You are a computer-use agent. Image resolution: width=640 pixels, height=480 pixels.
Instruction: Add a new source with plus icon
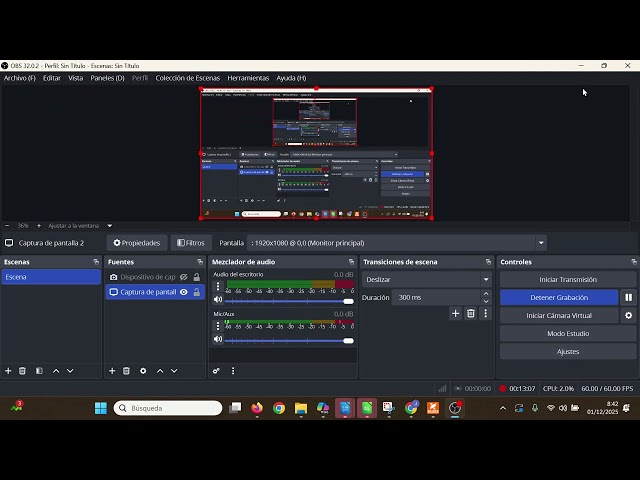112,371
